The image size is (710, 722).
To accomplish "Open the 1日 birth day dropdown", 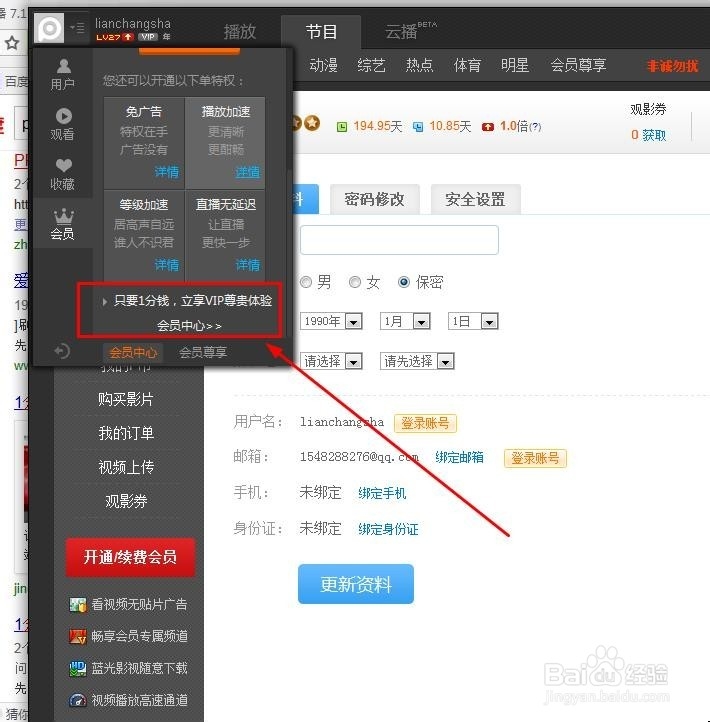I will click(x=473, y=321).
